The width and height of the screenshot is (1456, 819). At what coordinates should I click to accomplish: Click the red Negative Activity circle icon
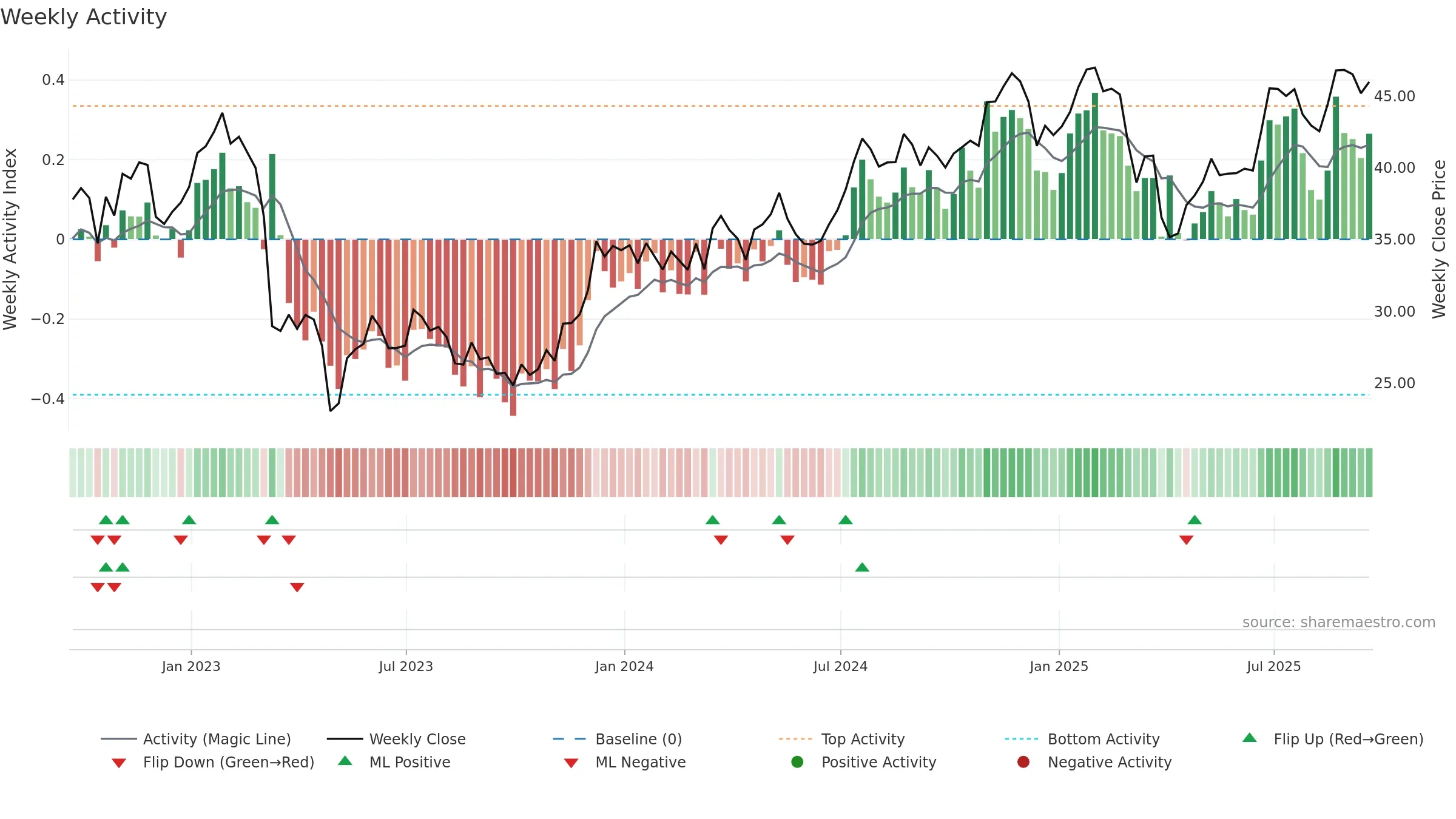[1023, 762]
